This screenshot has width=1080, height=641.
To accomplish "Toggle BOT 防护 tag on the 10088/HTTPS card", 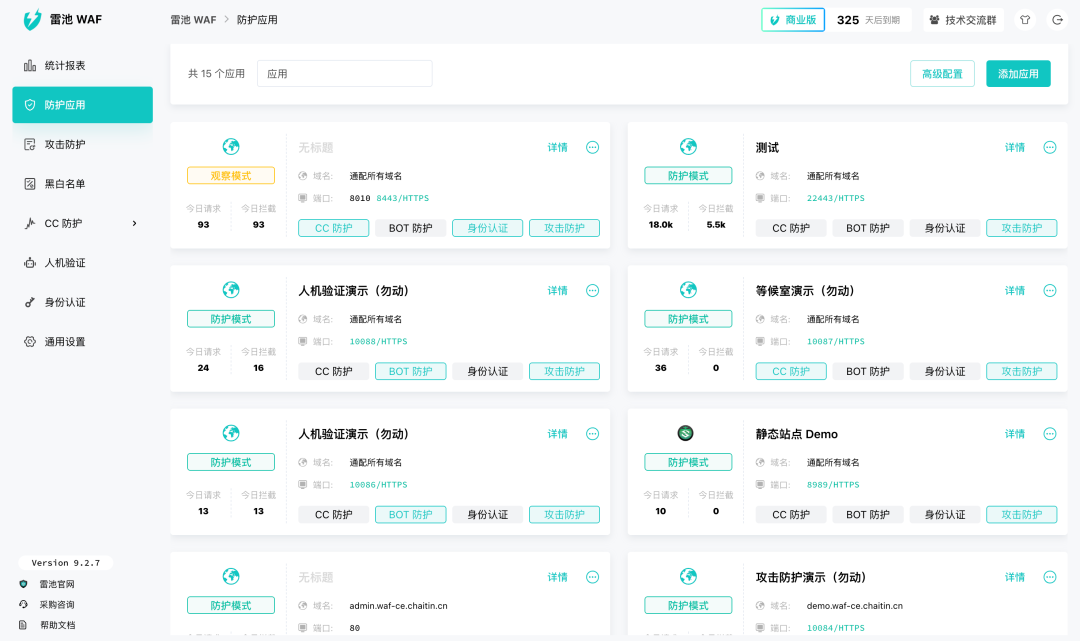I will click(x=411, y=371).
